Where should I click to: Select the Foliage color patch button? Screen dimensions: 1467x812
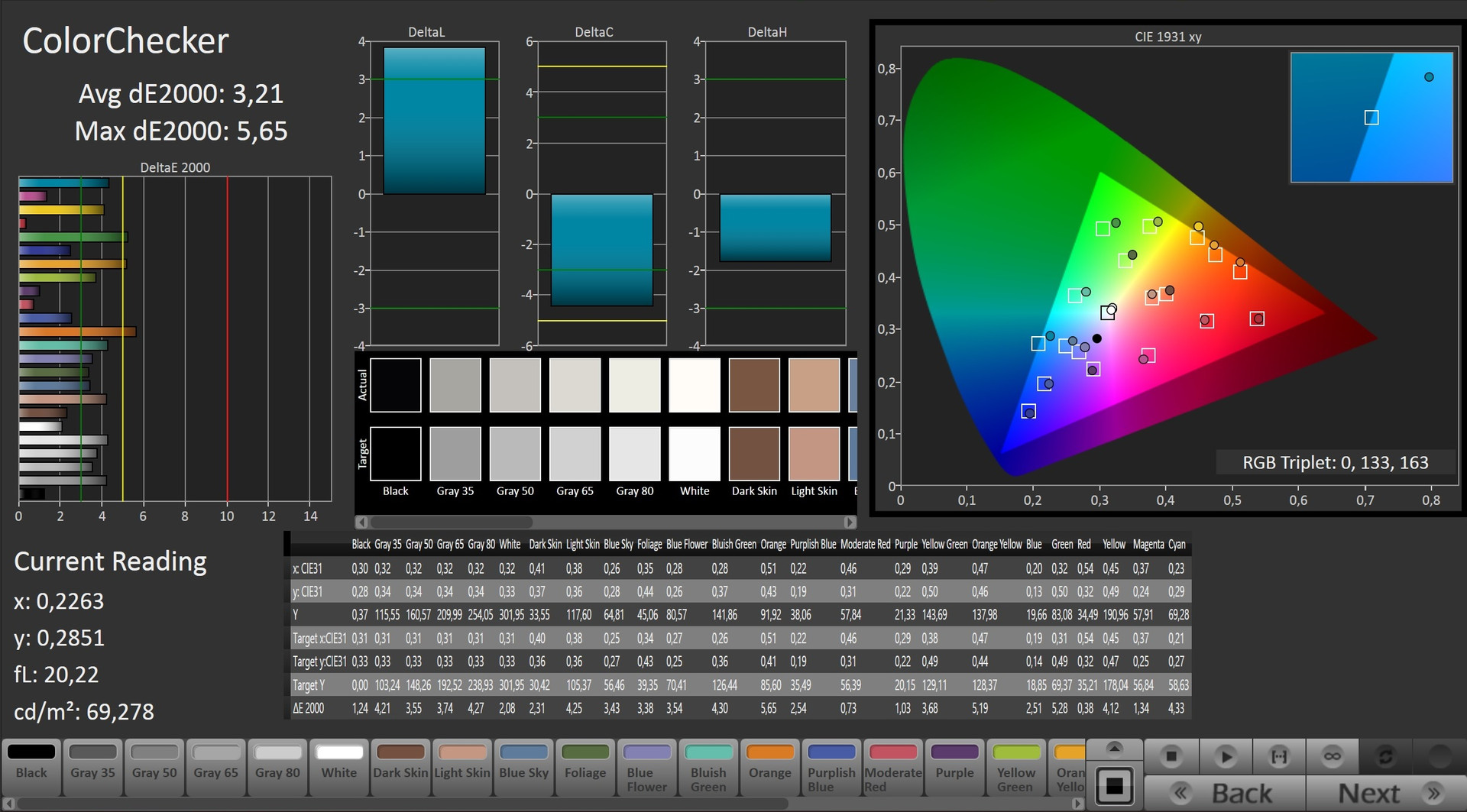pos(585,767)
